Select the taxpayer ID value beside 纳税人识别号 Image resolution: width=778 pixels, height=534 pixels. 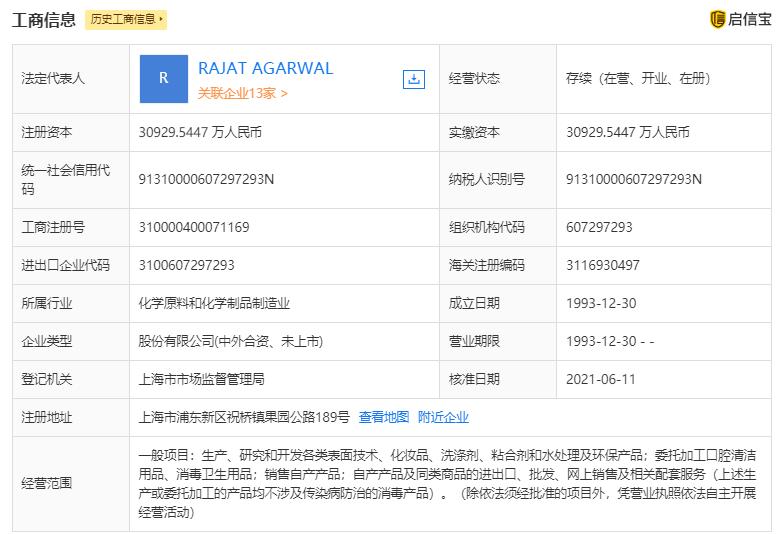[x=634, y=179]
